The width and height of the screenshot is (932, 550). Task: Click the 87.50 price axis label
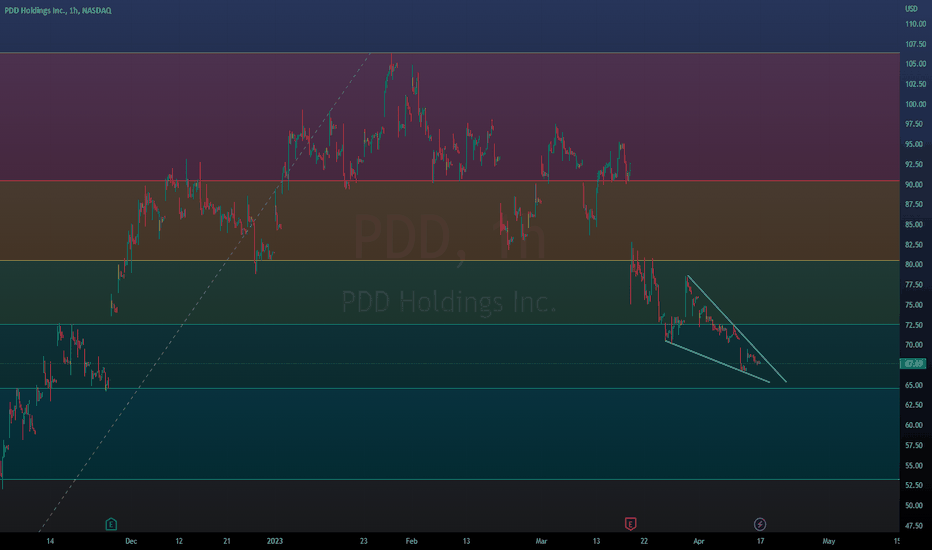point(915,204)
